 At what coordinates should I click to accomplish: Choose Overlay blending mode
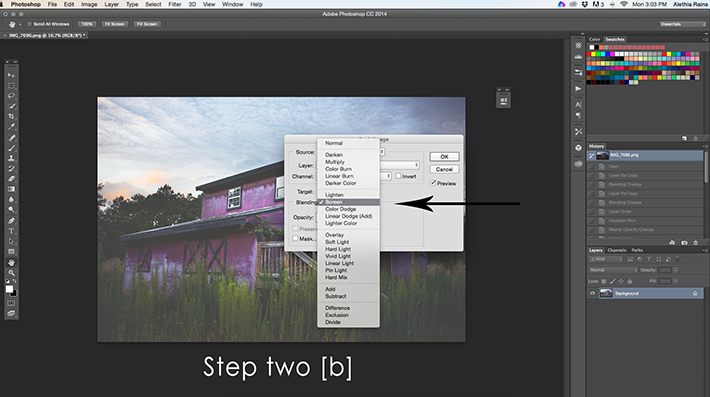(x=334, y=235)
